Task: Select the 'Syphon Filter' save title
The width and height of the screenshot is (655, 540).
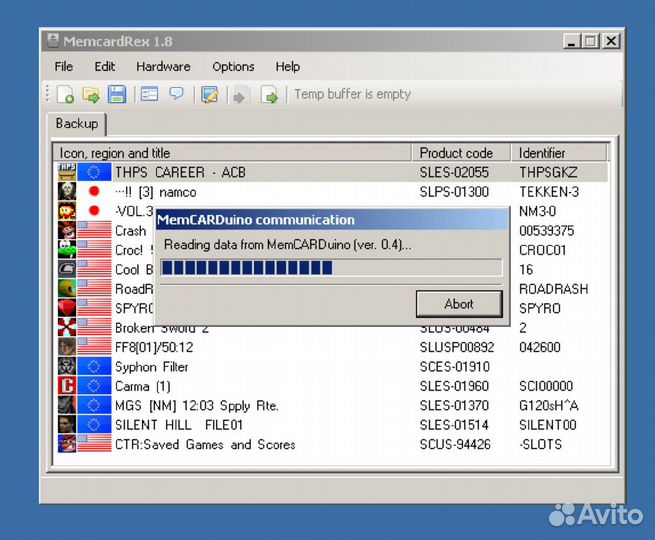Action: click(152, 367)
